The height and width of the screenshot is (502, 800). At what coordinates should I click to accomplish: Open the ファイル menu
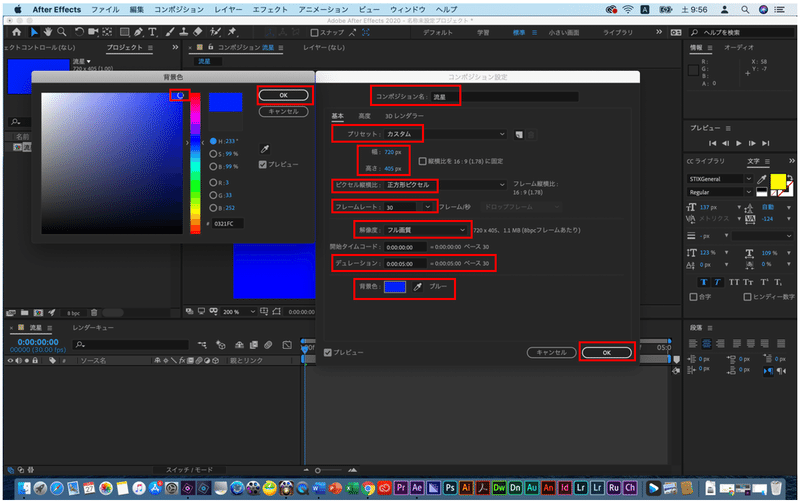click(105, 9)
